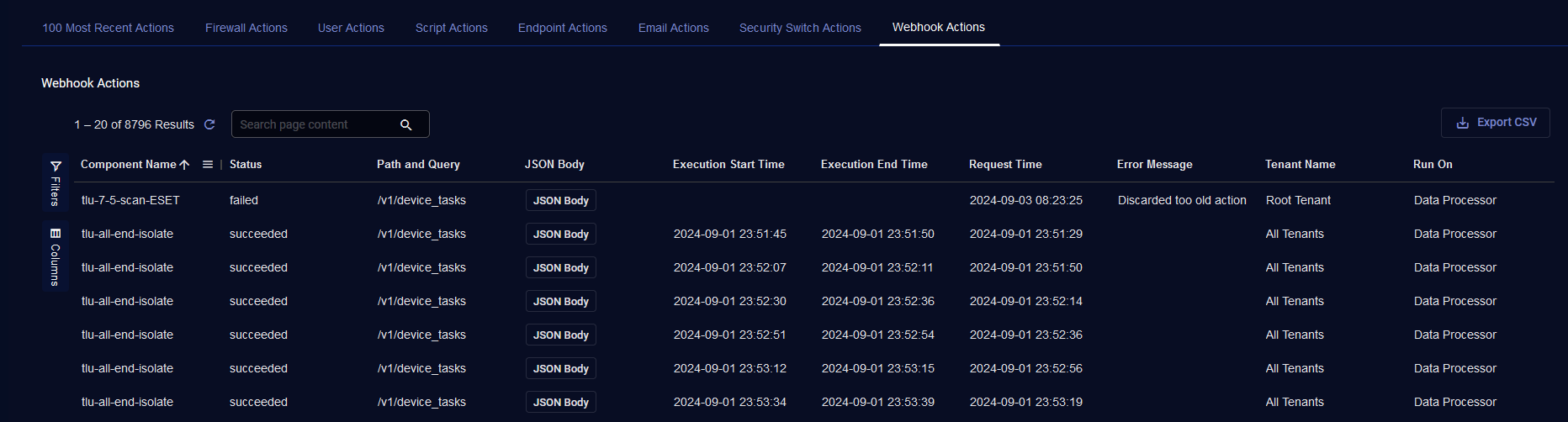Open the Endpoint Actions tab

point(562,28)
